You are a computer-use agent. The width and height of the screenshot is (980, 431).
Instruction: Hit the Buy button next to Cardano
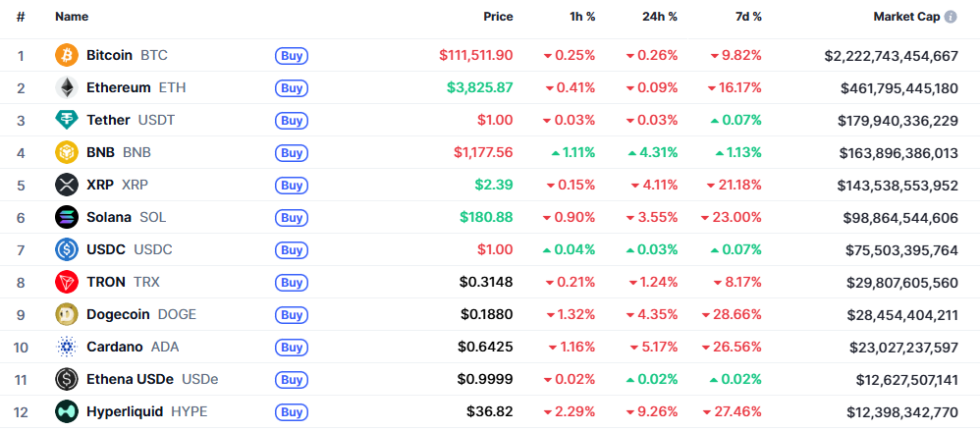(x=291, y=347)
